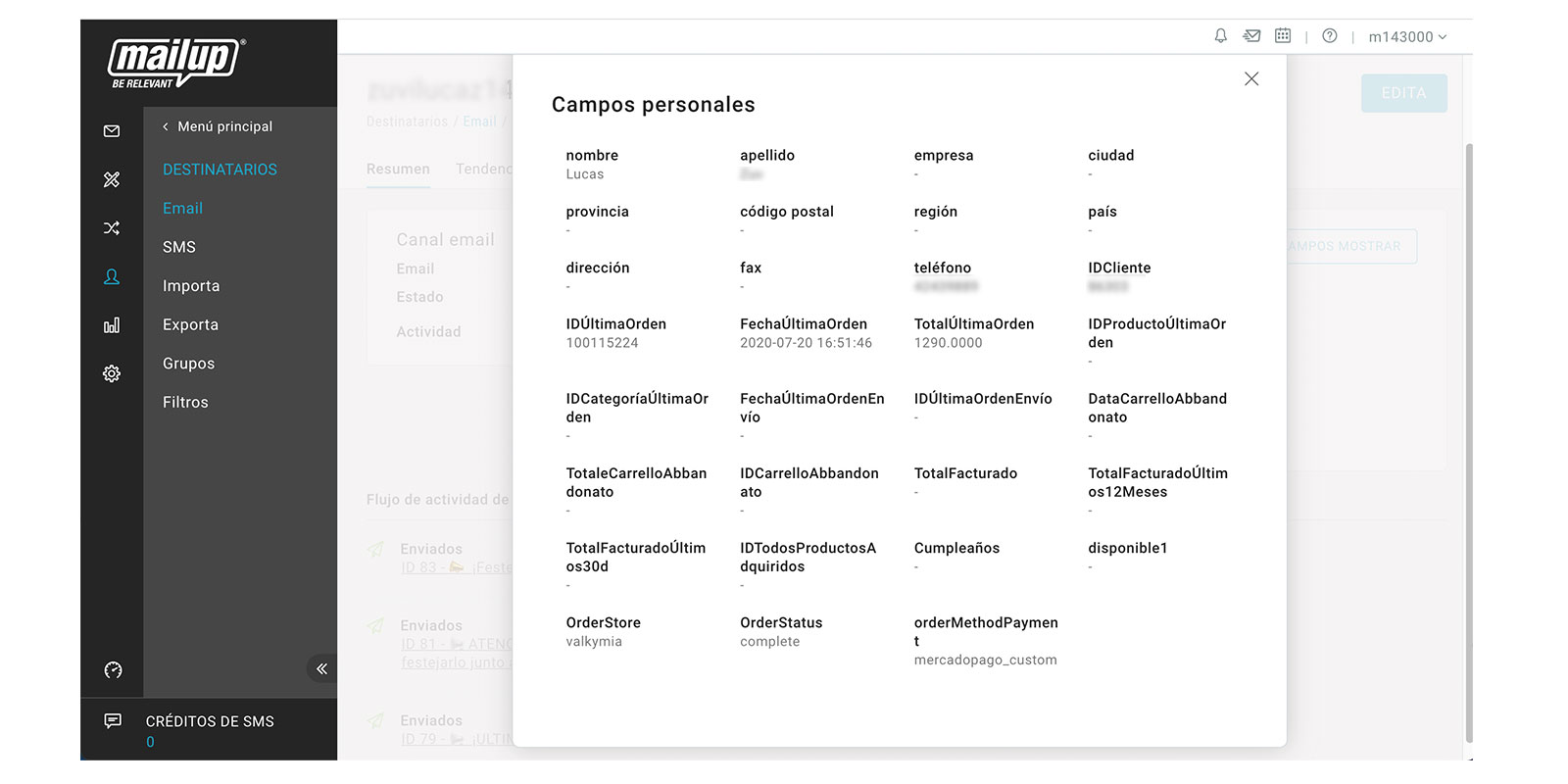Click the first Enviados paper-plane icon
The image size is (1568, 784).
[x=375, y=550]
